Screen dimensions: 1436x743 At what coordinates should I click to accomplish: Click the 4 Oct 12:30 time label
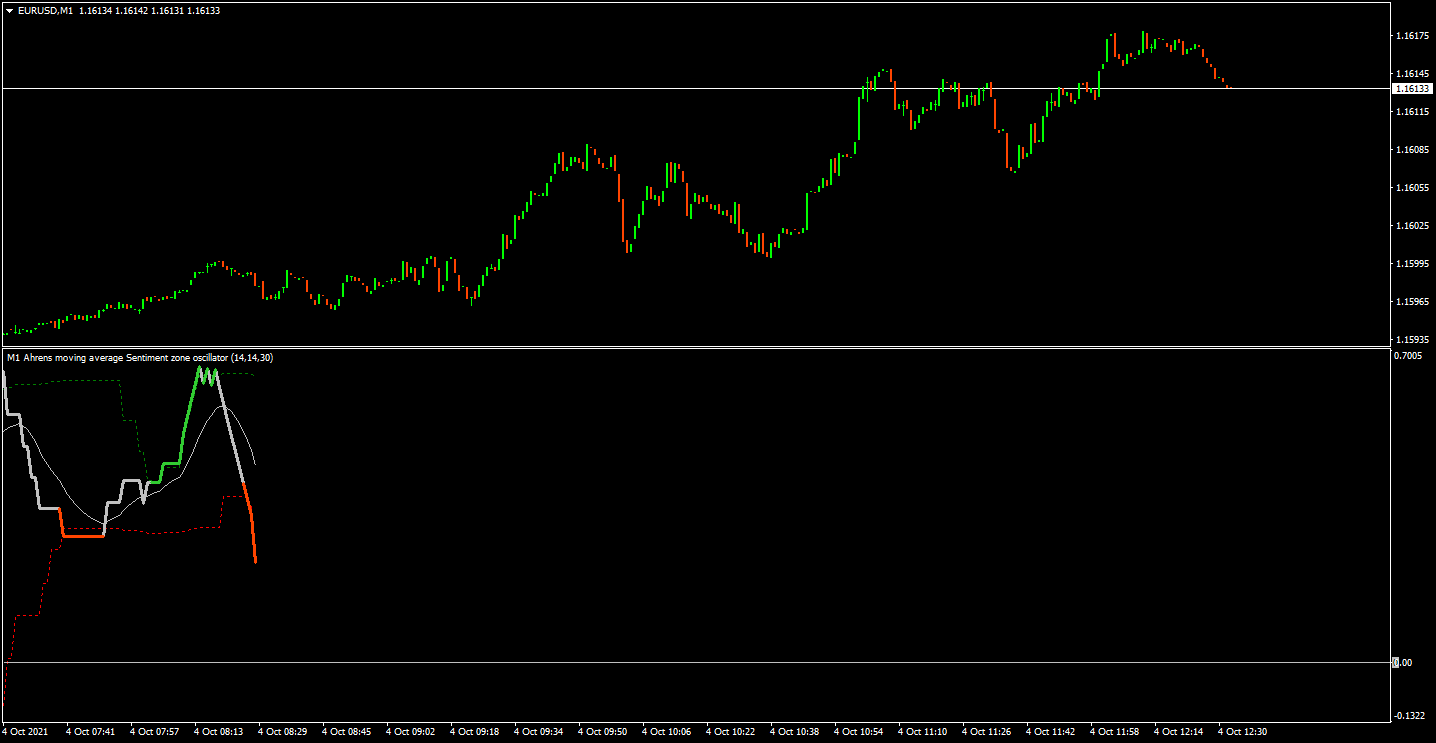1243,732
